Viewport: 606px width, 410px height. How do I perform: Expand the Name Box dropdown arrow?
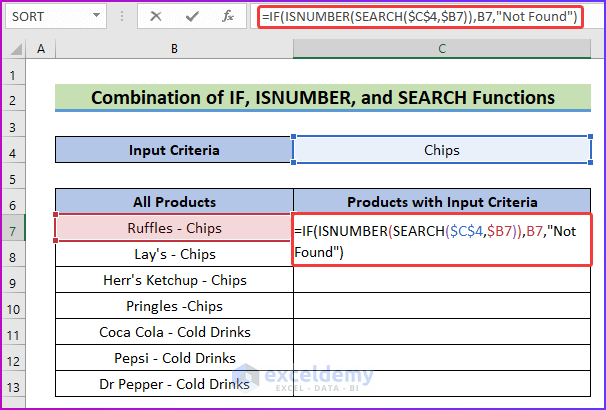coord(95,17)
